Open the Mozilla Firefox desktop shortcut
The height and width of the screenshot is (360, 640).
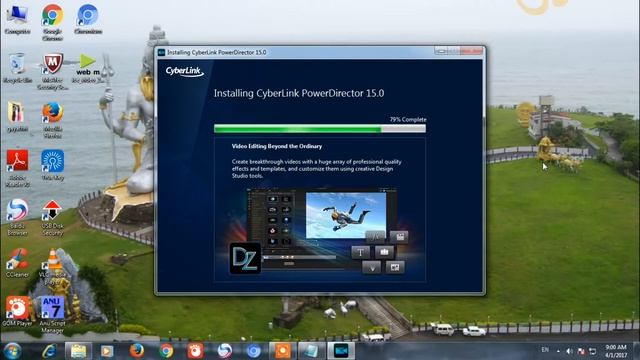click(x=52, y=120)
